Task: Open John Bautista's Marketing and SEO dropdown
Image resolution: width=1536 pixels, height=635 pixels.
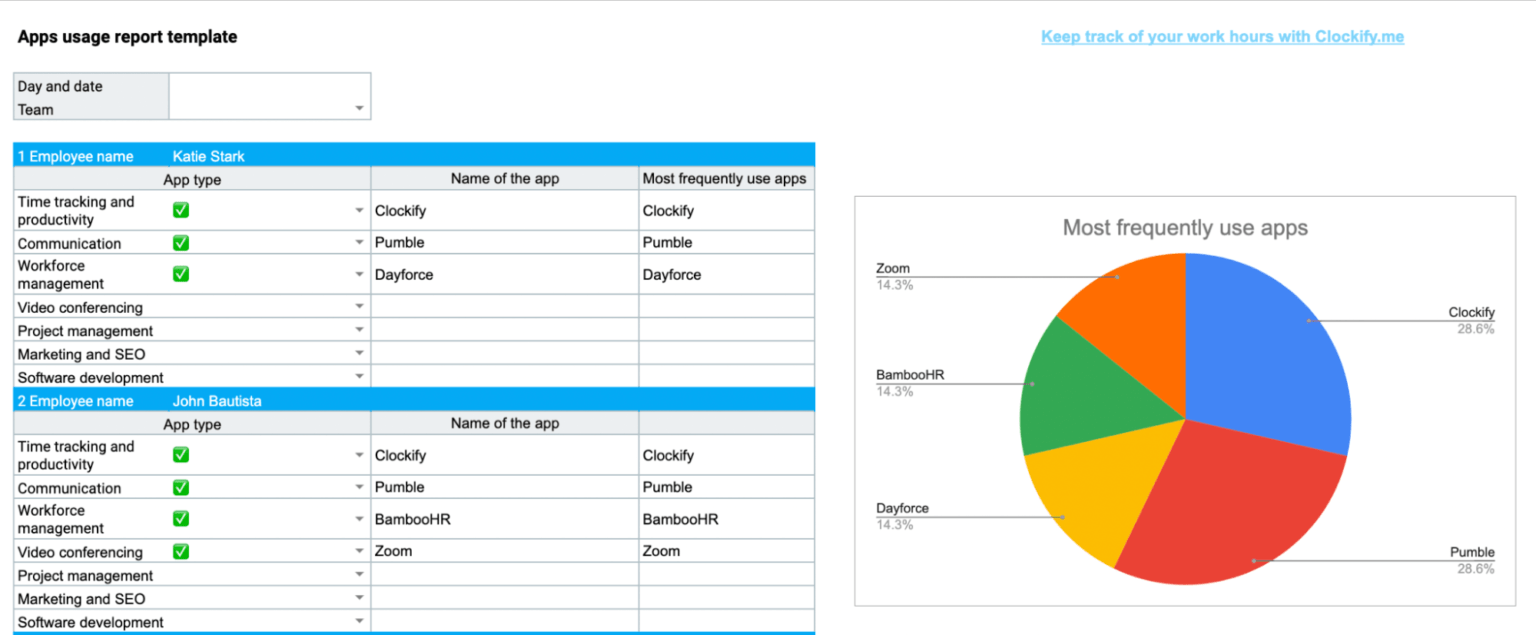Action: pyautogui.click(x=359, y=598)
